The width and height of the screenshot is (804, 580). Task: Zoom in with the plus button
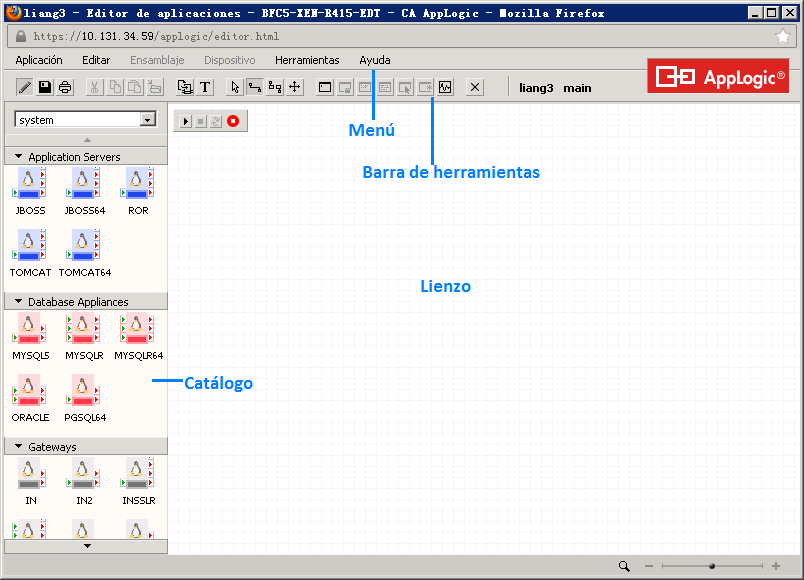776,566
